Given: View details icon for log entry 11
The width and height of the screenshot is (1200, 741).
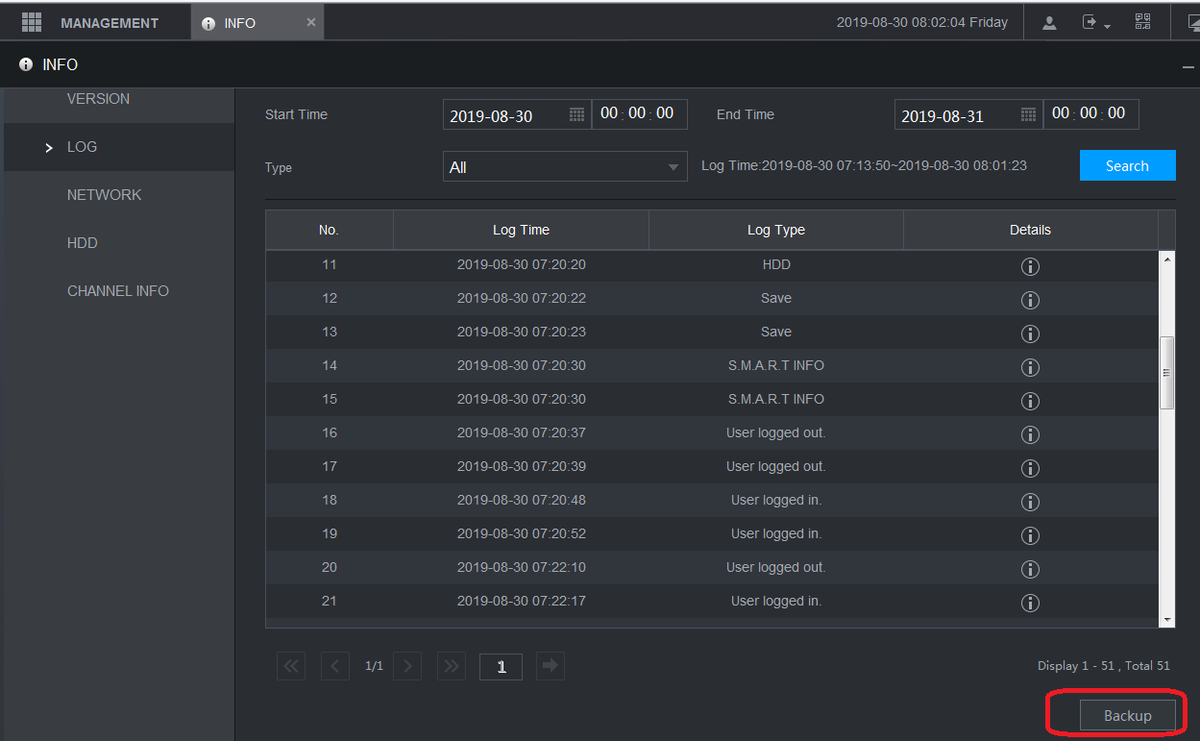Looking at the screenshot, I should tap(1030, 266).
